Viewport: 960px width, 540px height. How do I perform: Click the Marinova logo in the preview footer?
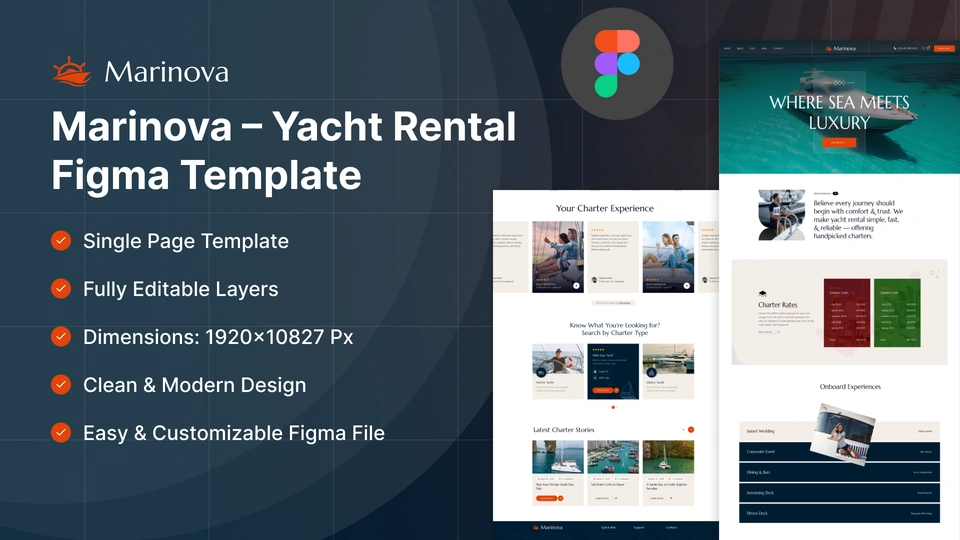click(x=547, y=527)
